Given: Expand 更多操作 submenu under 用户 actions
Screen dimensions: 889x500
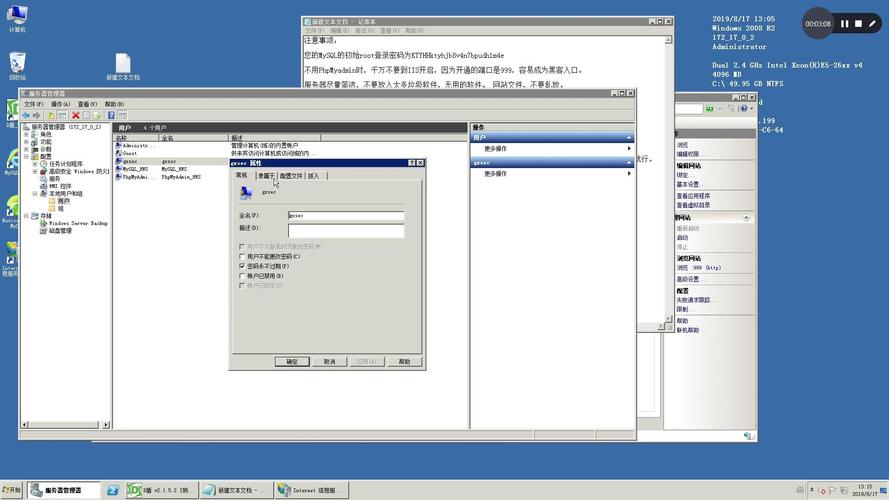Looking at the screenshot, I should tap(552, 149).
